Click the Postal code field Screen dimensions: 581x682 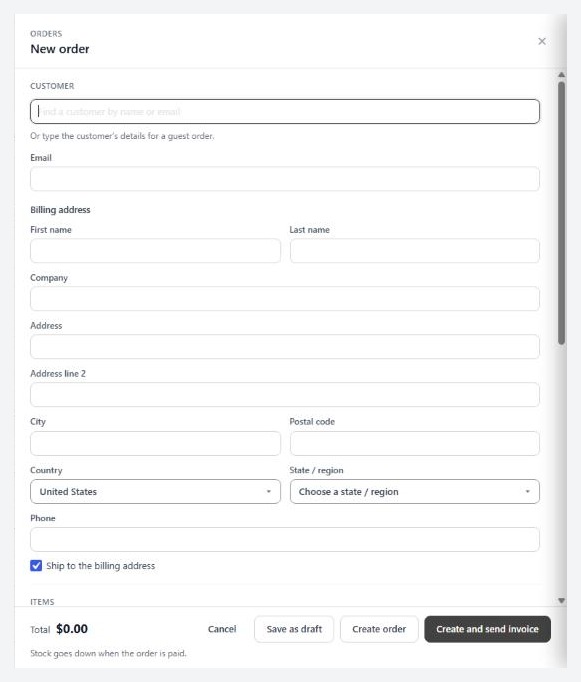point(415,443)
